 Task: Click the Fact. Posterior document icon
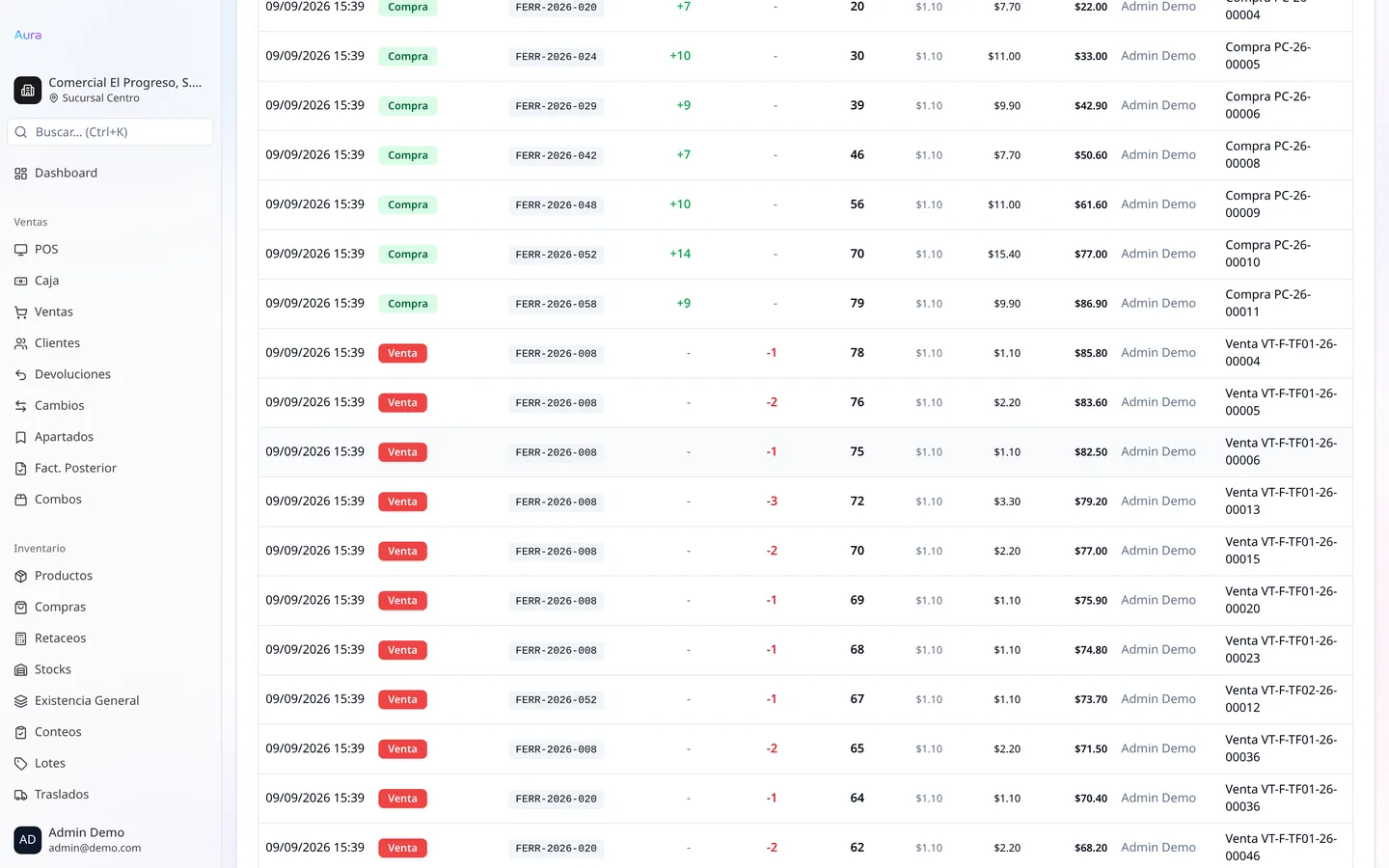pos(21,469)
